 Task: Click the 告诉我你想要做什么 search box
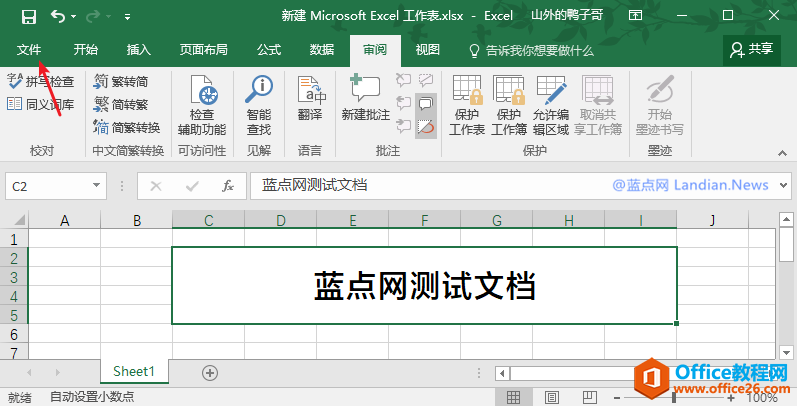point(531,50)
